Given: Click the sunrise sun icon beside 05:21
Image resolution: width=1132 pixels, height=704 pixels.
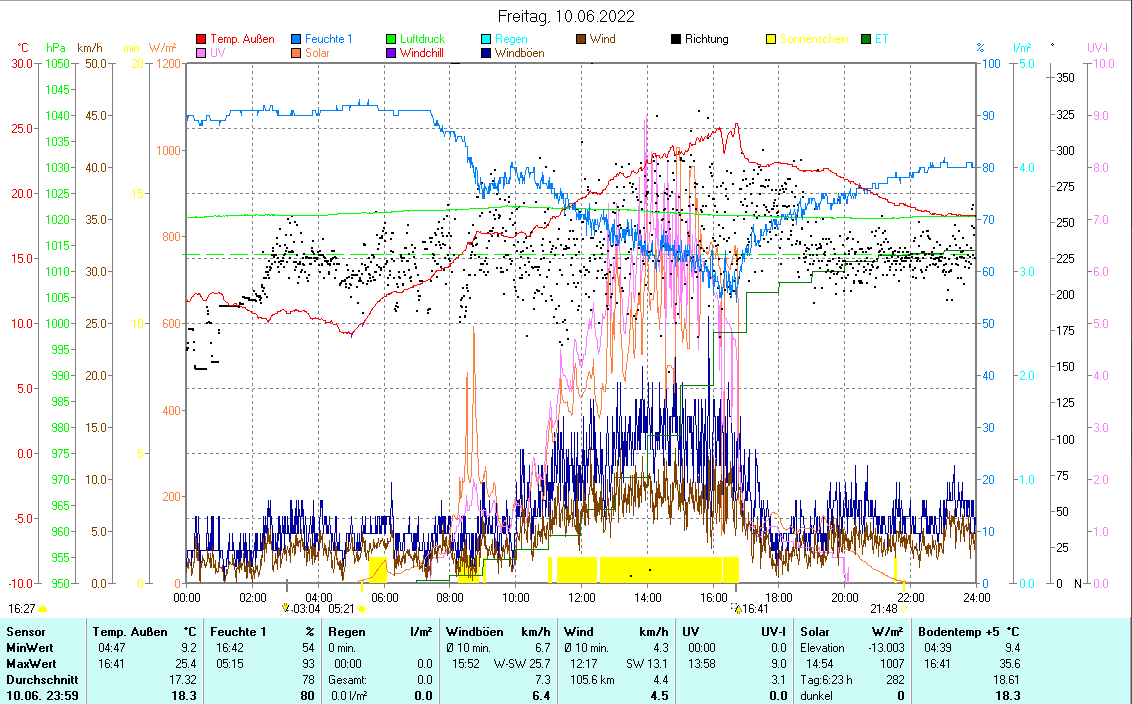Looking at the screenshot, I should pos(362,609).
